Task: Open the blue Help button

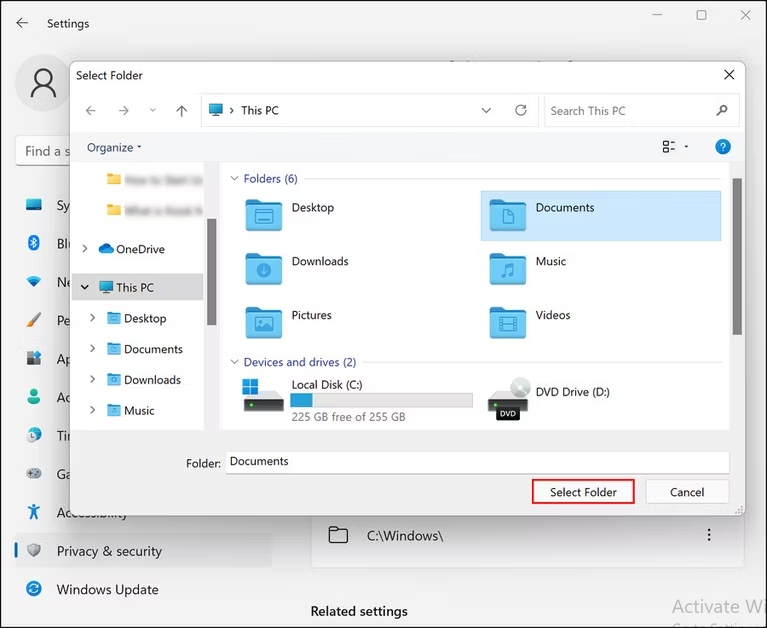Action: [722, 146]
